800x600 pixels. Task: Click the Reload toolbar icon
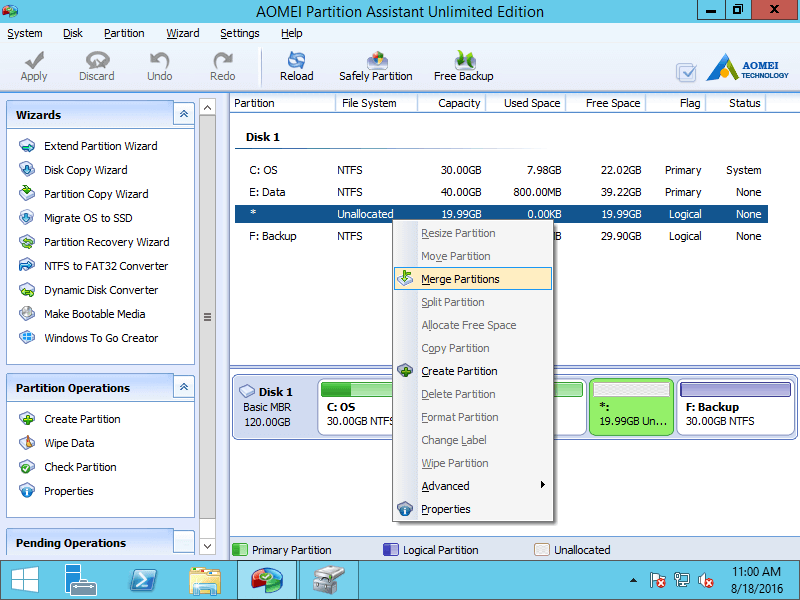click(296, 61)
